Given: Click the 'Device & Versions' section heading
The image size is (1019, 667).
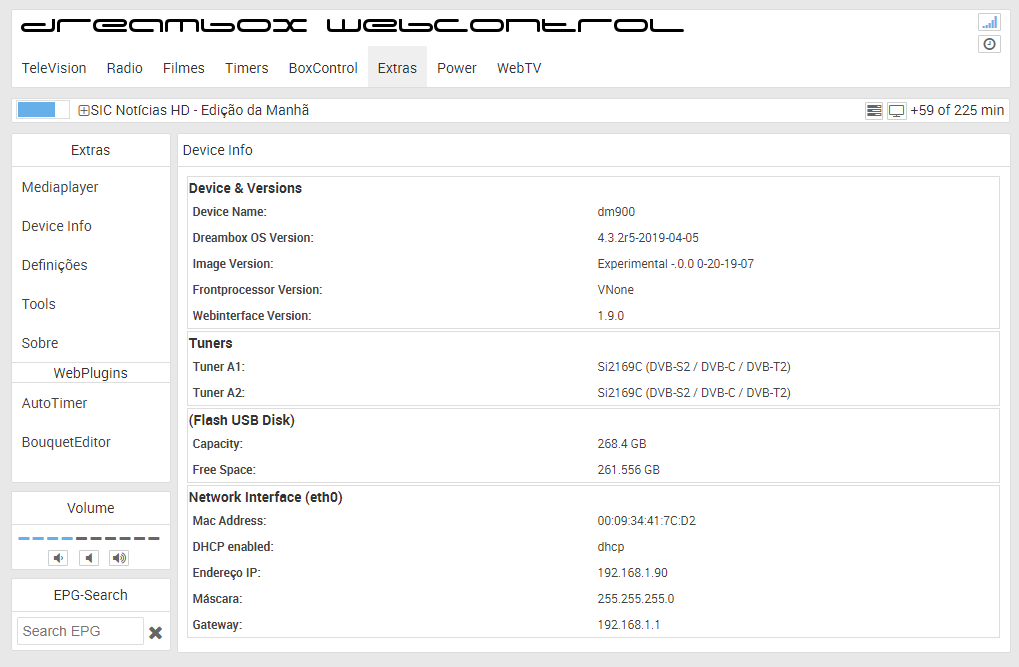Looking at the screenshot, I should click(245, 188).
